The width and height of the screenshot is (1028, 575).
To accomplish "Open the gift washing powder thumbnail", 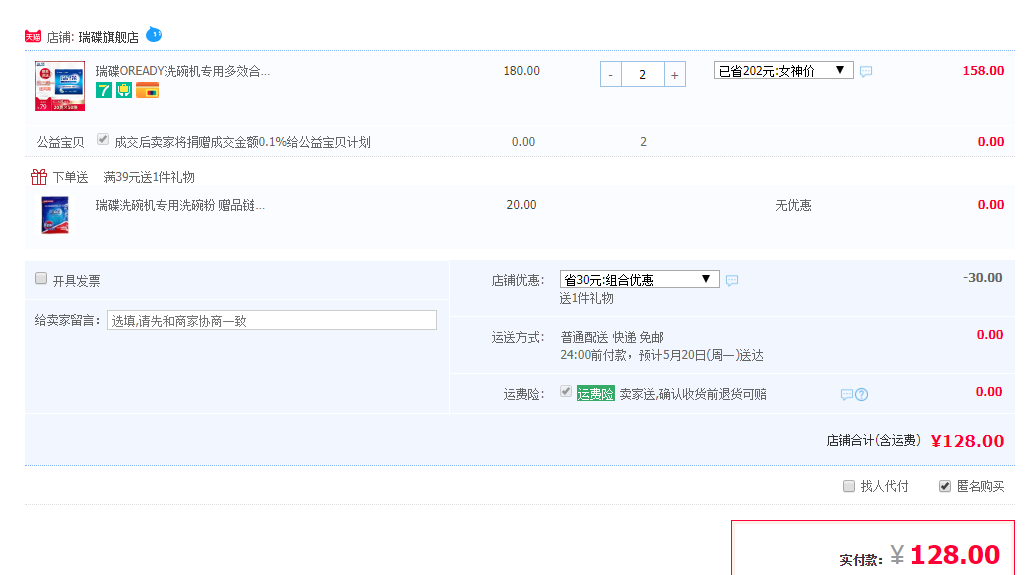I will pos(55,215).
